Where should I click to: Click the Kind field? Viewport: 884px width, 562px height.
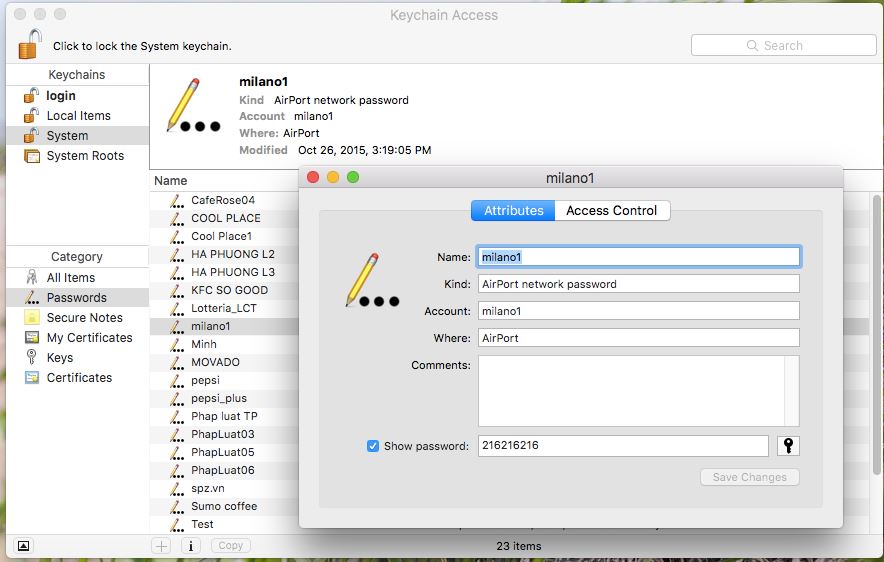(638, 284)
